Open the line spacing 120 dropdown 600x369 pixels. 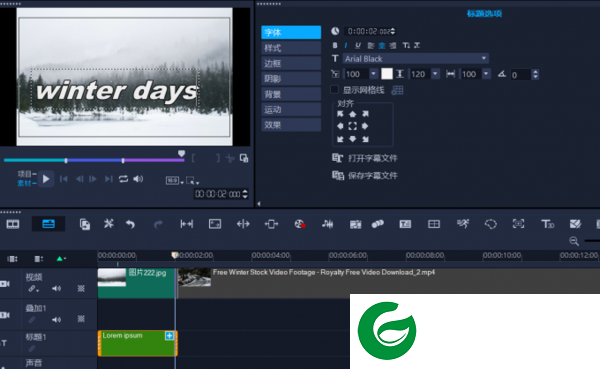coord(435,73)
